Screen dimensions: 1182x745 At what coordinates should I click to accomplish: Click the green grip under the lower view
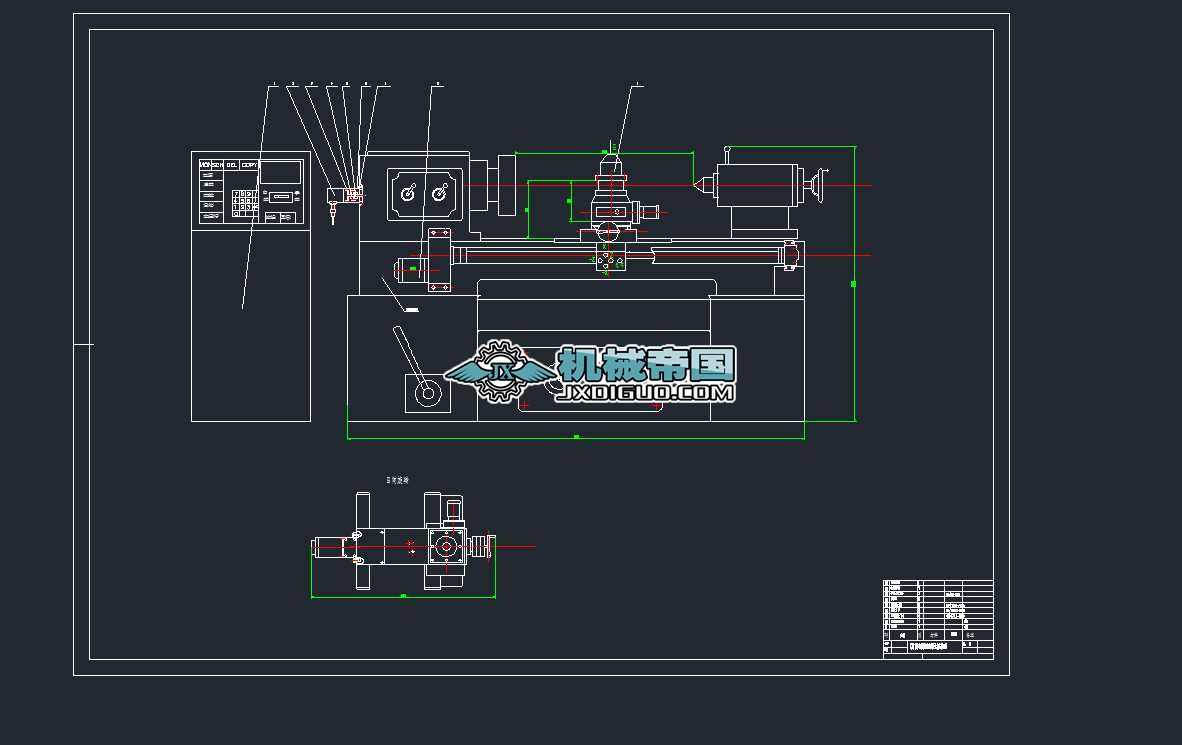tap(403, 596)
